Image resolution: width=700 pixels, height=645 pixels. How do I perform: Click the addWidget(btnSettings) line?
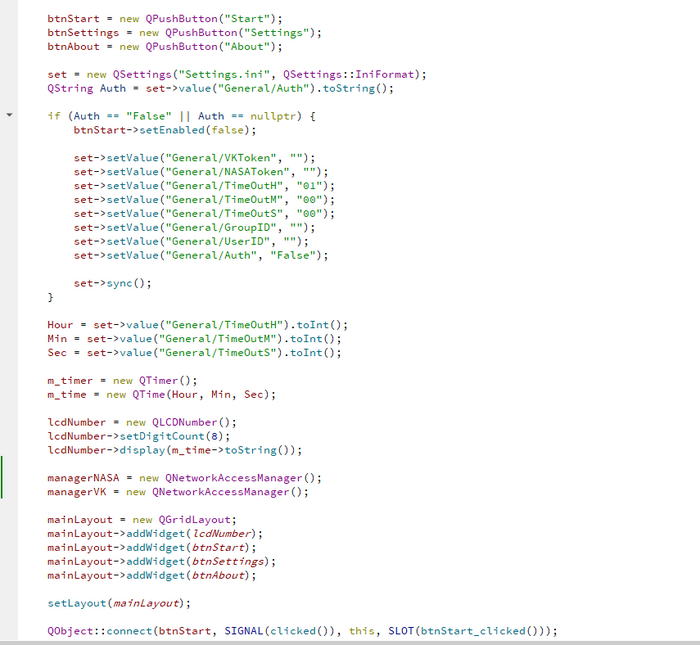click(x=162, y=562)
